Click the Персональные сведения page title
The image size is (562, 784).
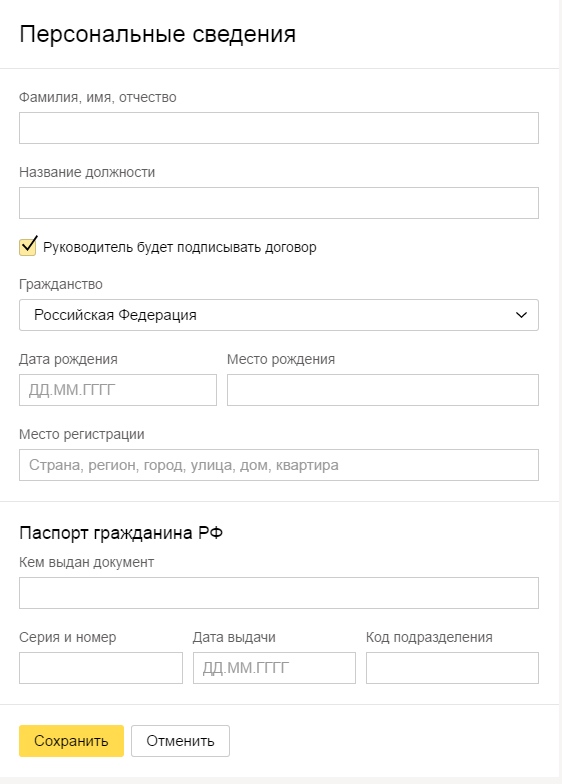(158, 34)
